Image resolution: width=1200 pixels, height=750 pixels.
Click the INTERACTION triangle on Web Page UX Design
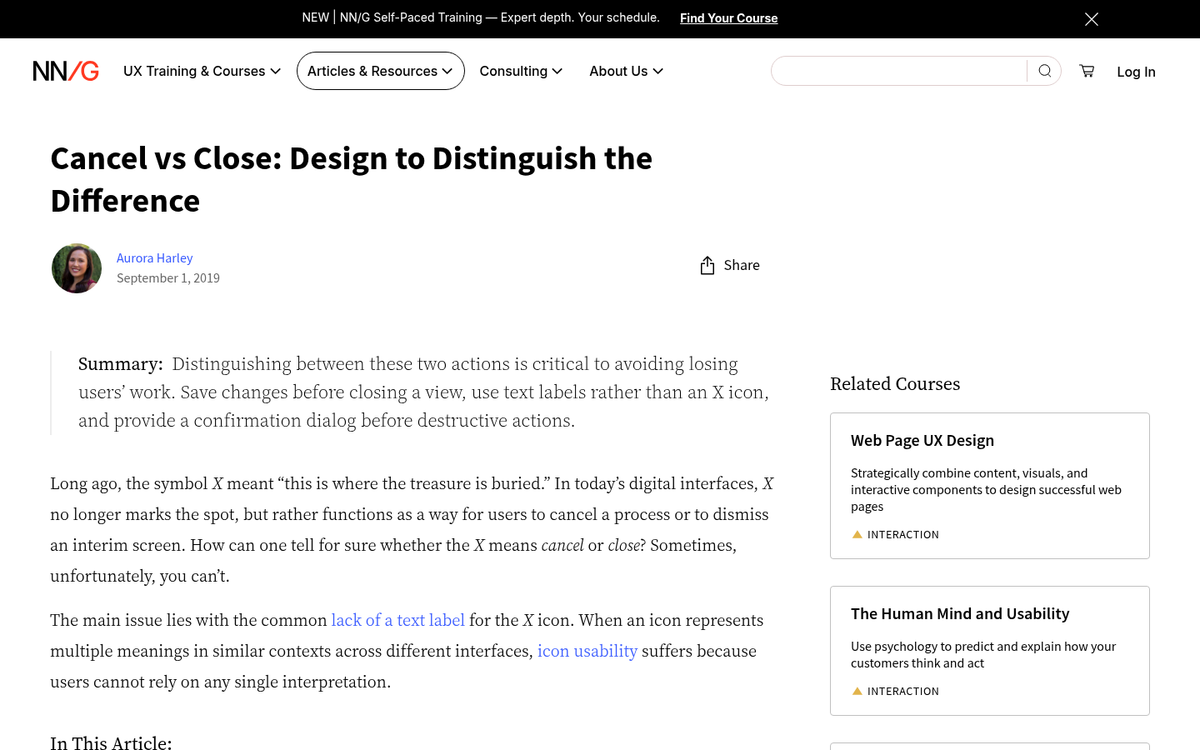857,534
